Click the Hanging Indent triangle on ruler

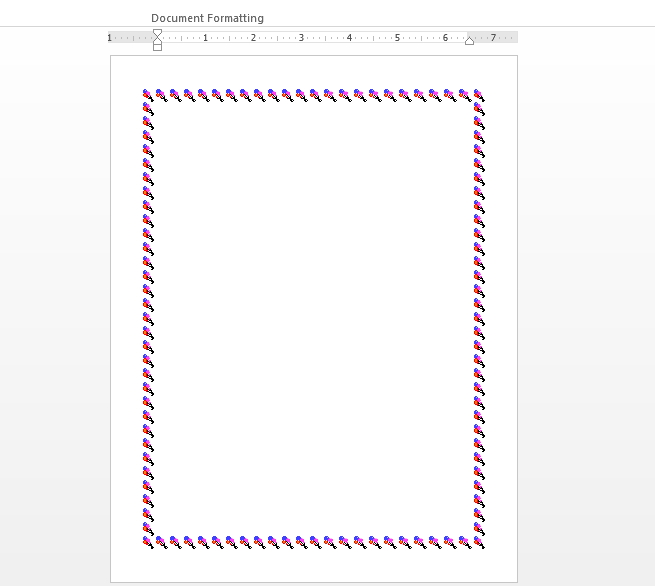tap(157, 41)
